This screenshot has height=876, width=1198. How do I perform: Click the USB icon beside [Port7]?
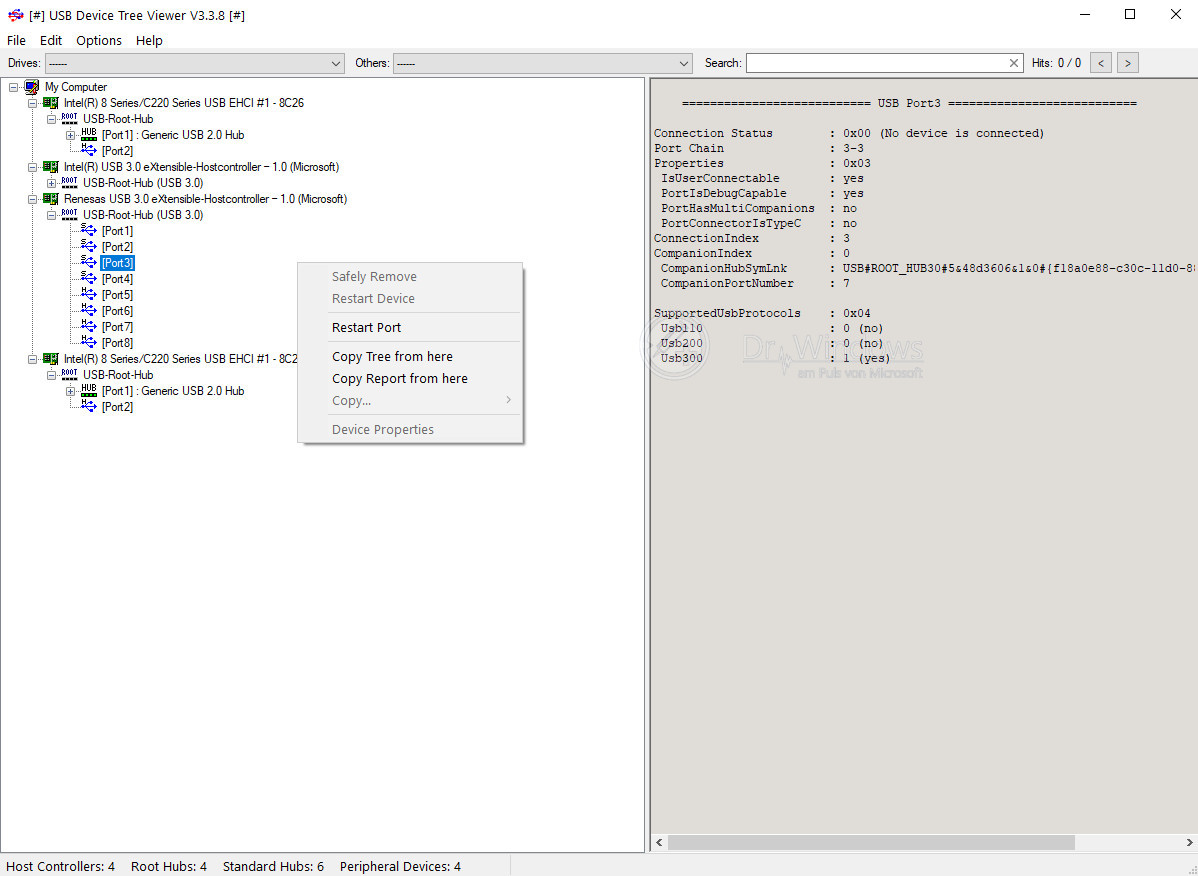pyautogui.click(x=89, y=326)
